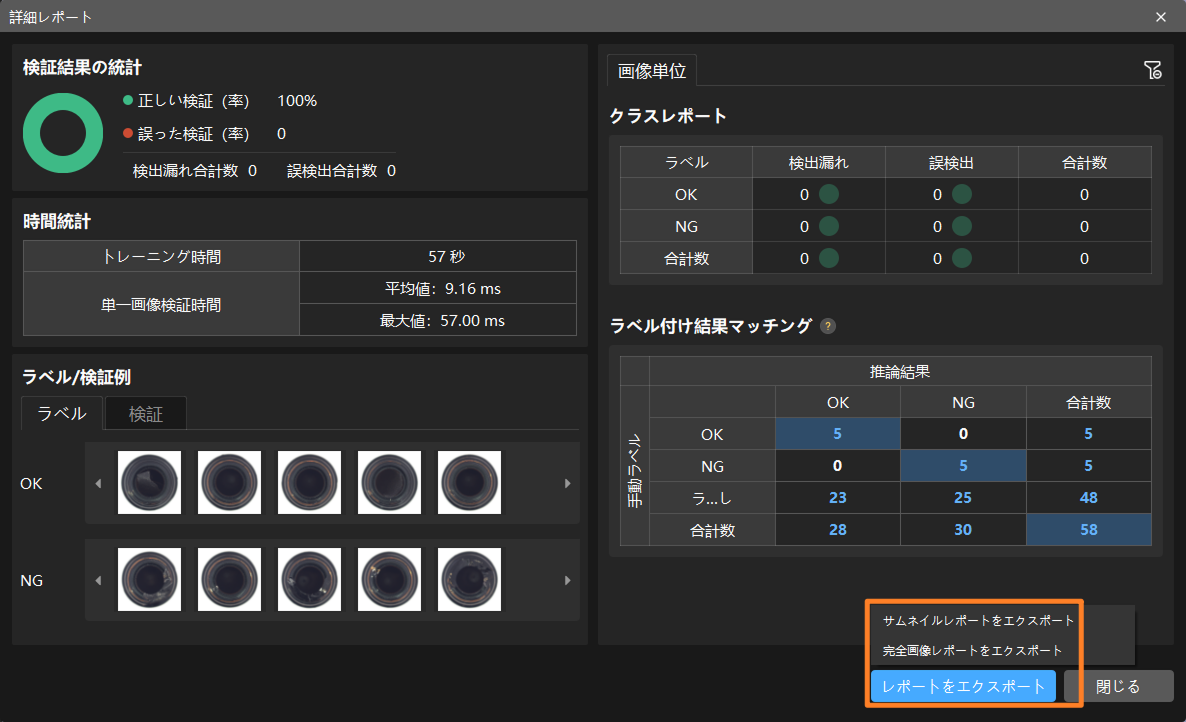Click the 閉じる button
Viewport: 1186px width, 722px height.
(x=1118, y=686)
